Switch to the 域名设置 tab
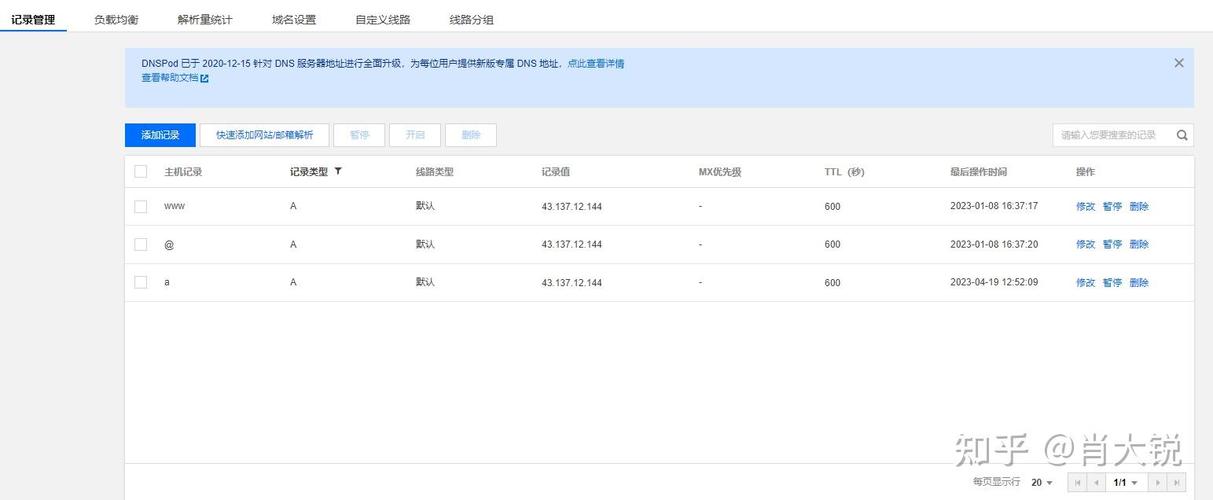The height and width of the screenshot is (500, 1213). [x=294, y=20]
